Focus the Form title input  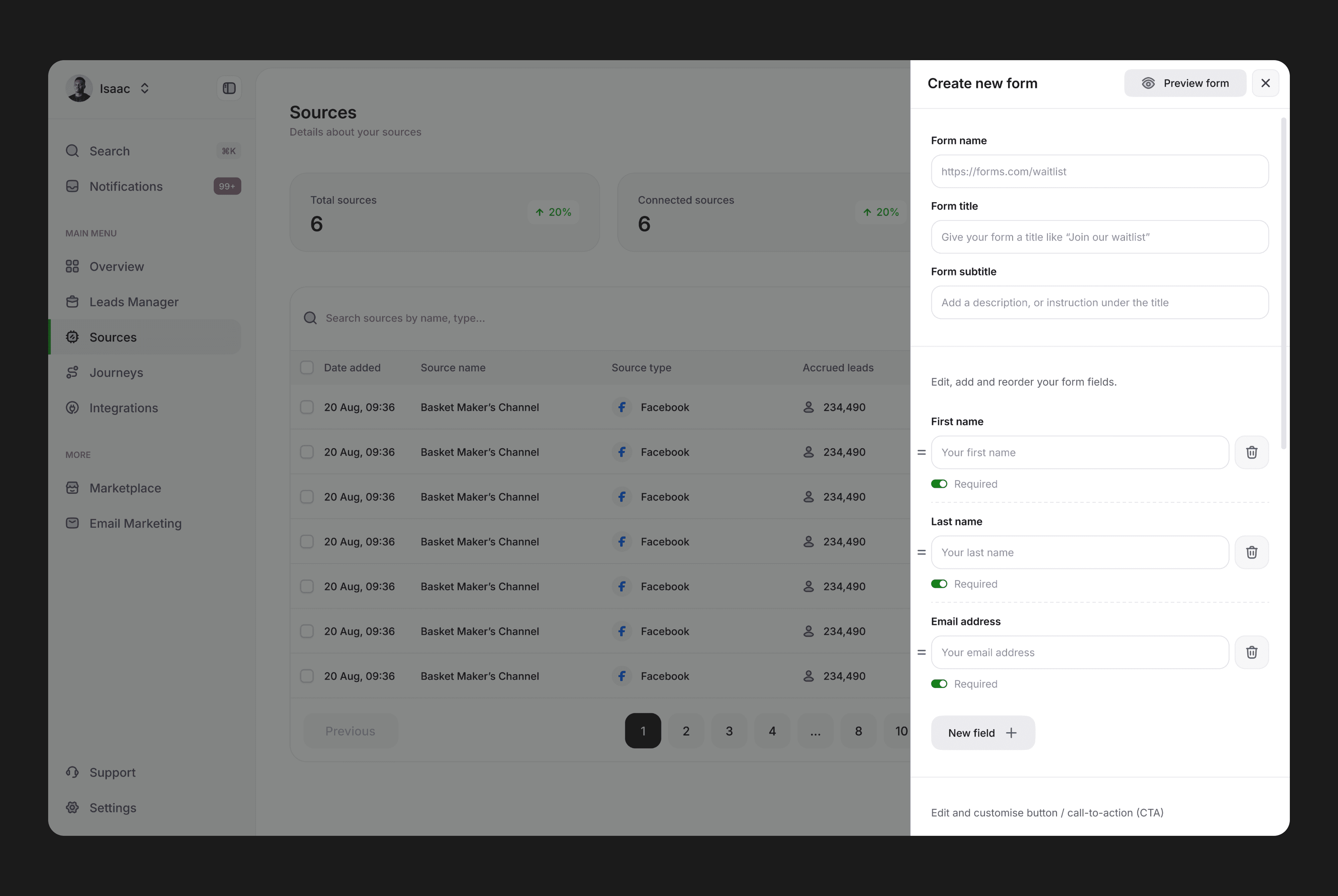pyautogui.click(x=1100, y=237)
